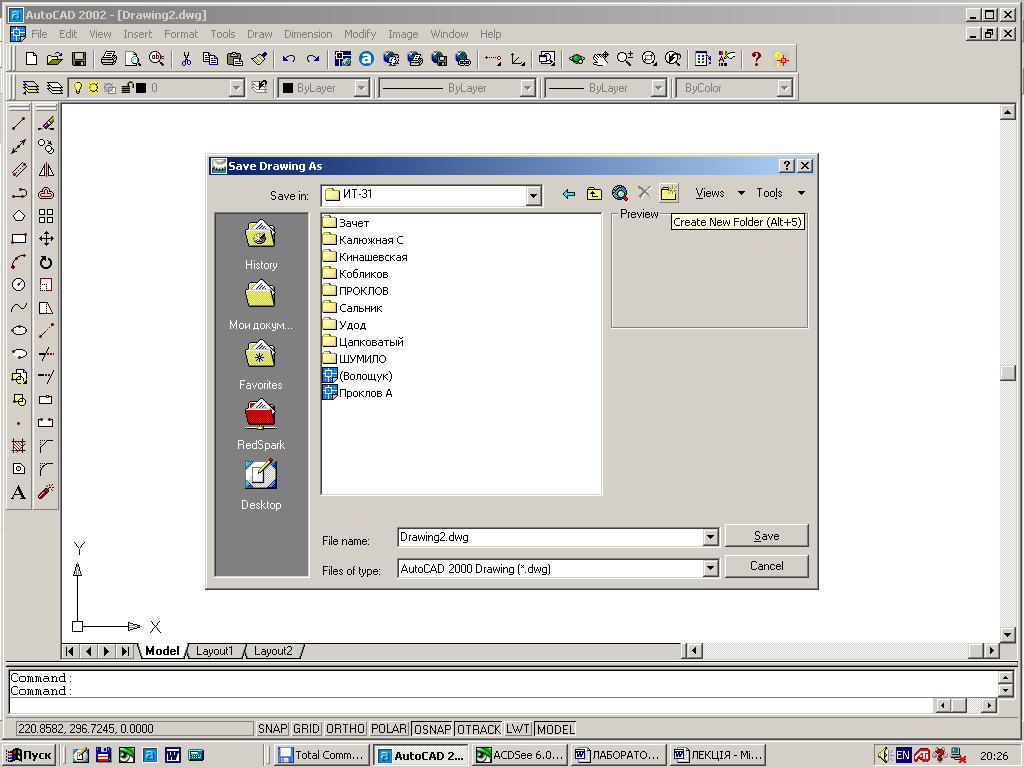Screen dimensions: 1024x768
Task: Click the Save button
Action: coord(766,536)
